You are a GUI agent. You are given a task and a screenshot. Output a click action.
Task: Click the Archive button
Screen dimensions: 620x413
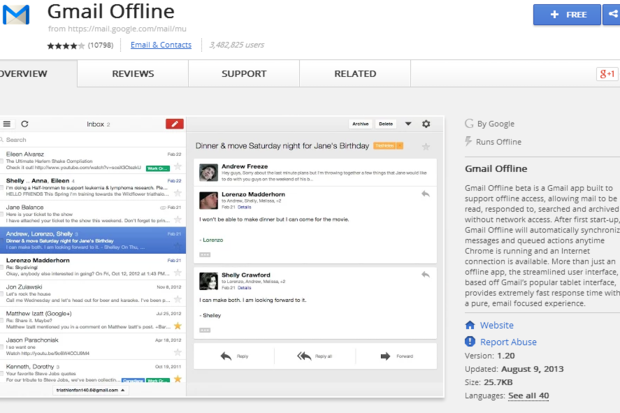(x=360, y=124)
